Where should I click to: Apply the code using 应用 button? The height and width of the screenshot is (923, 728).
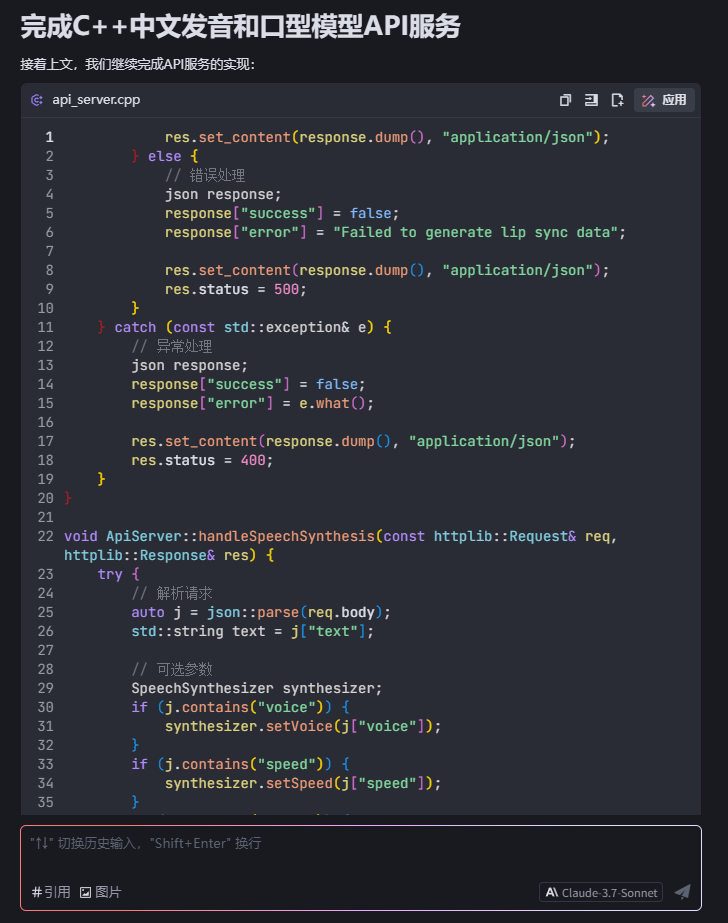tap(664, 100)
